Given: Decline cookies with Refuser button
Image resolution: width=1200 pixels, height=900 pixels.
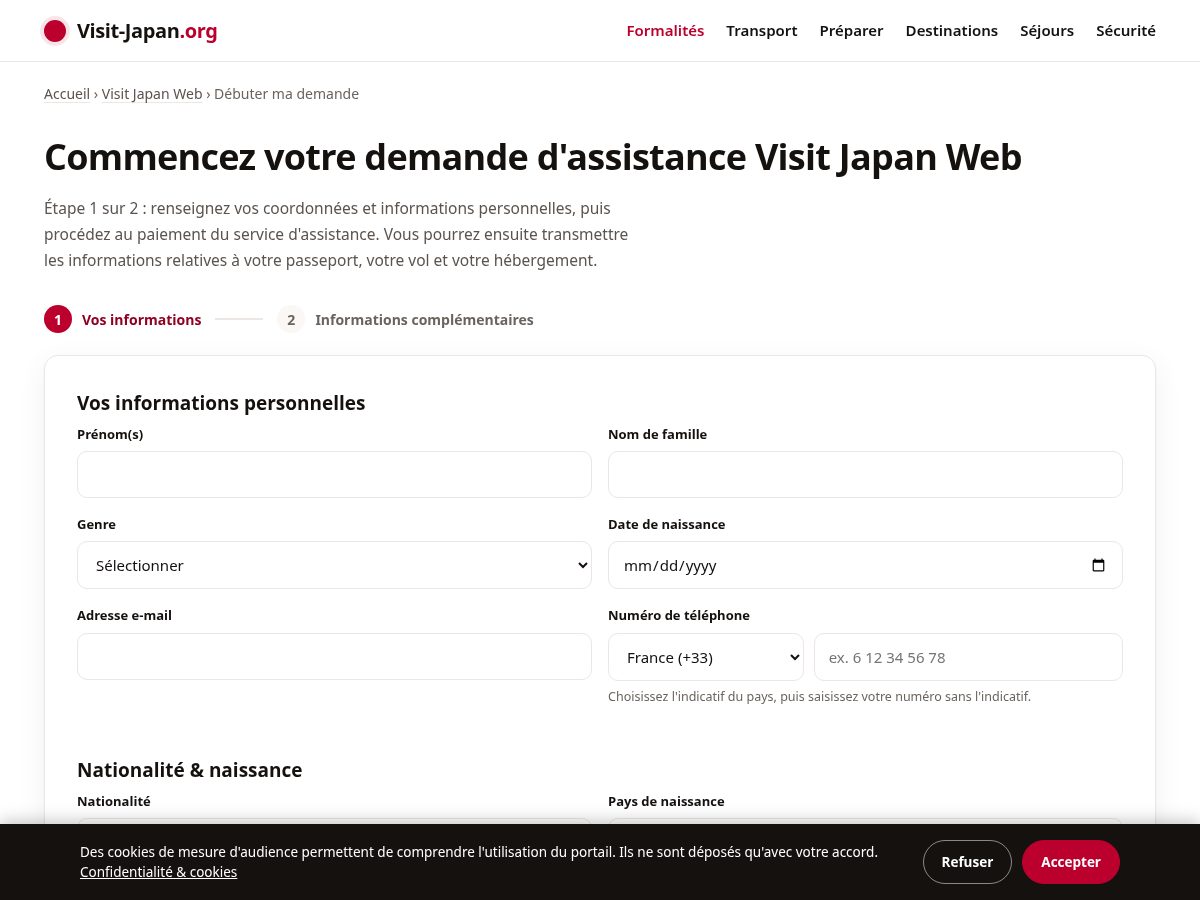Looking at the screenshot, I should [x=967, y=862].
